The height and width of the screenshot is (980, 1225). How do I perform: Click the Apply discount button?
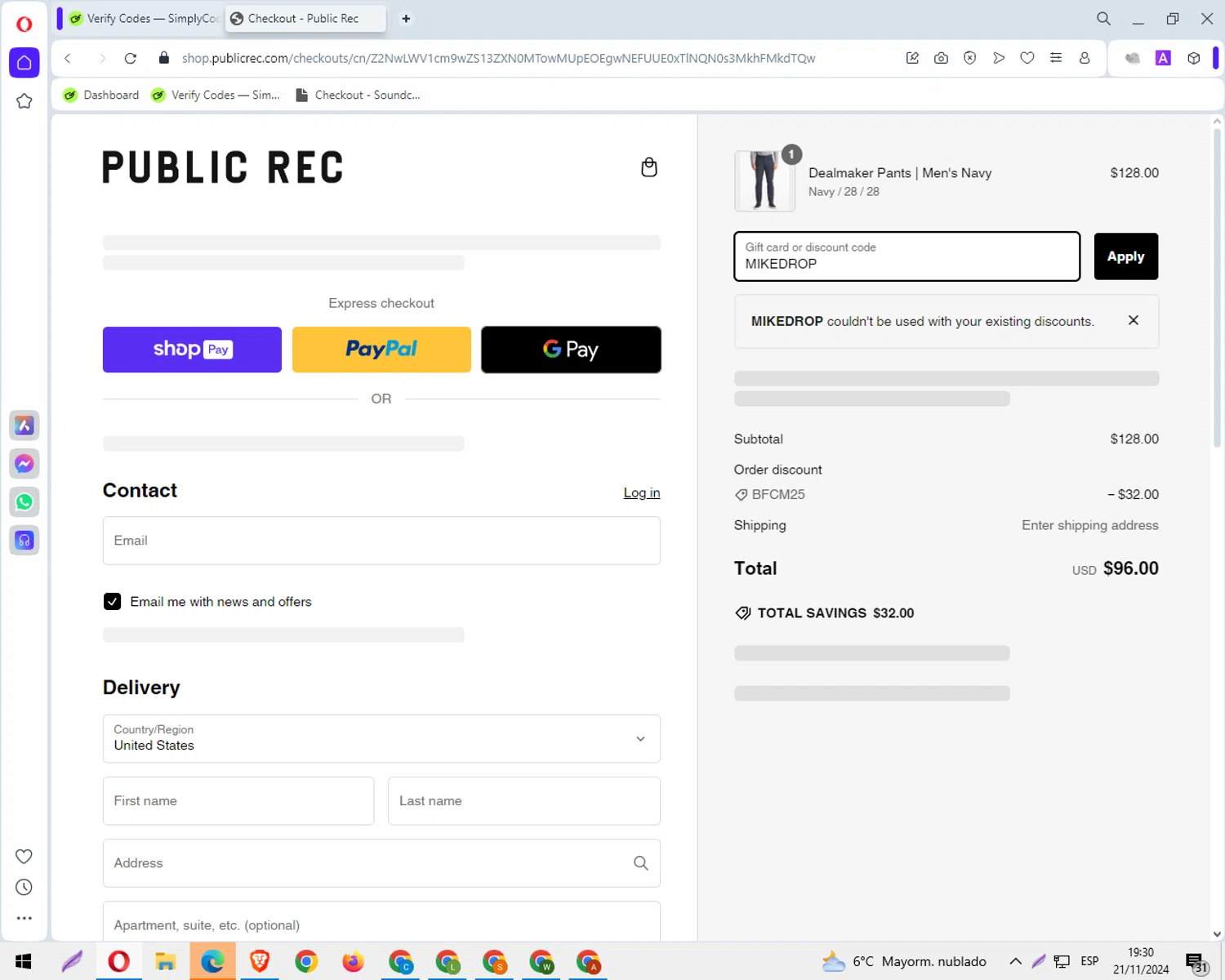[x=1125, y=256]
